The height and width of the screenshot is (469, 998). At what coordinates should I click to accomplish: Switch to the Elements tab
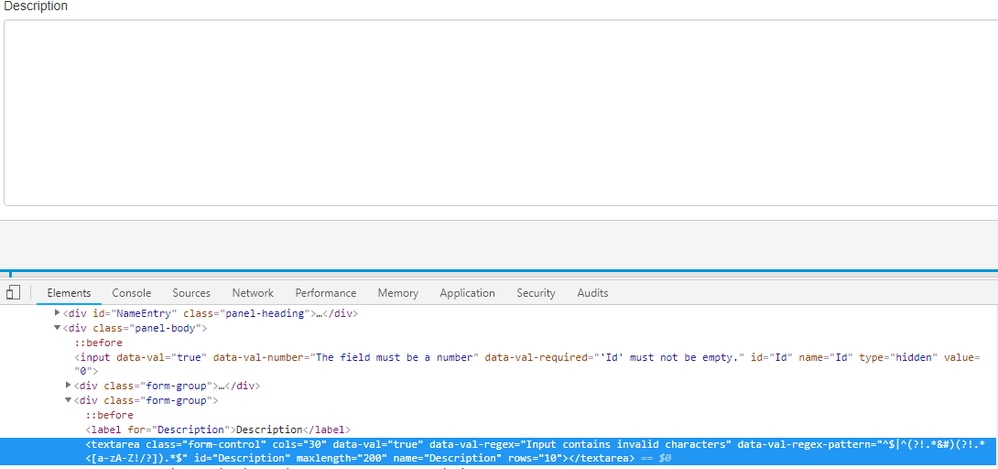coord(69,293)
